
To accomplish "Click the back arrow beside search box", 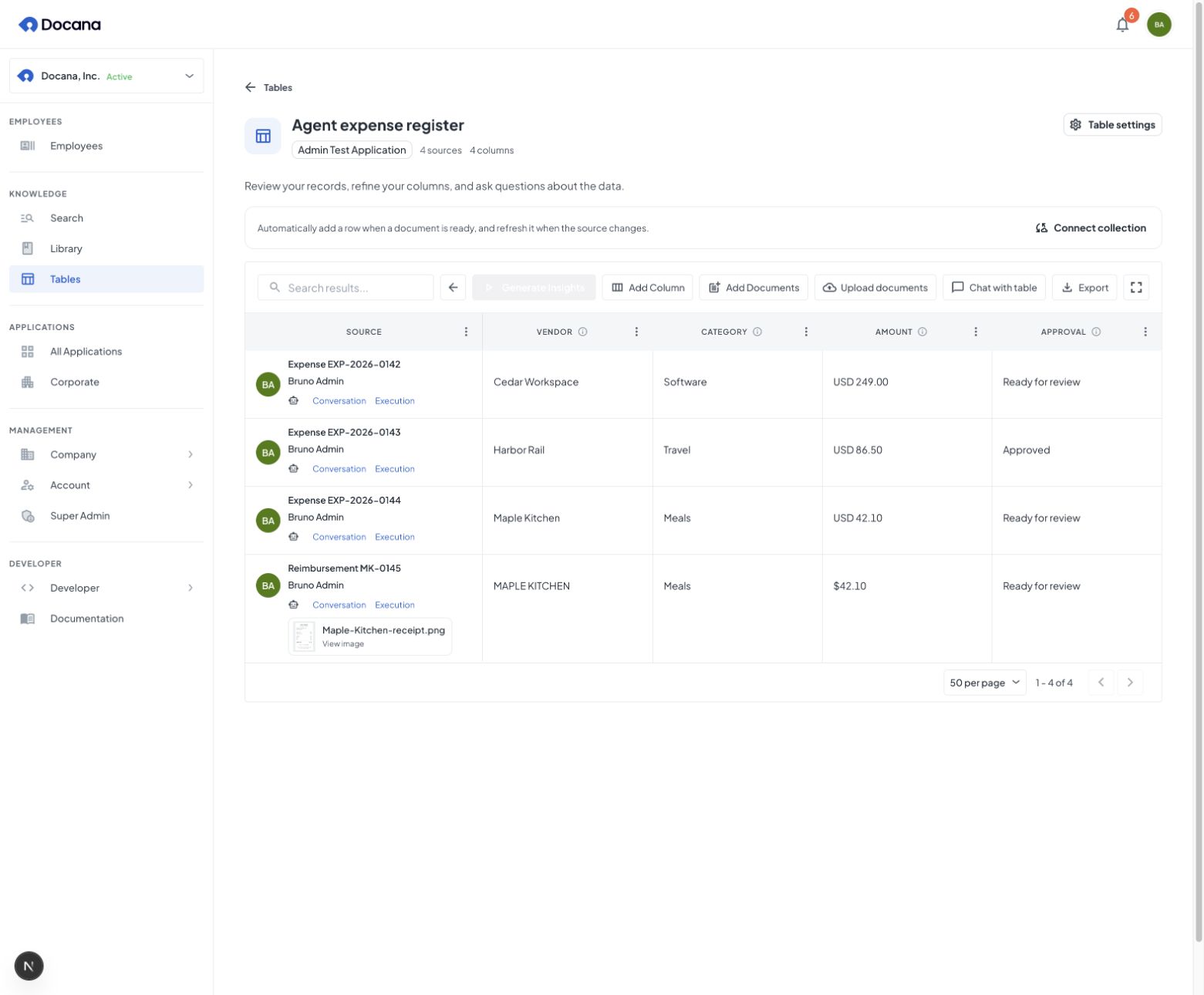I will pyautogui.click(x=453, y=288).
